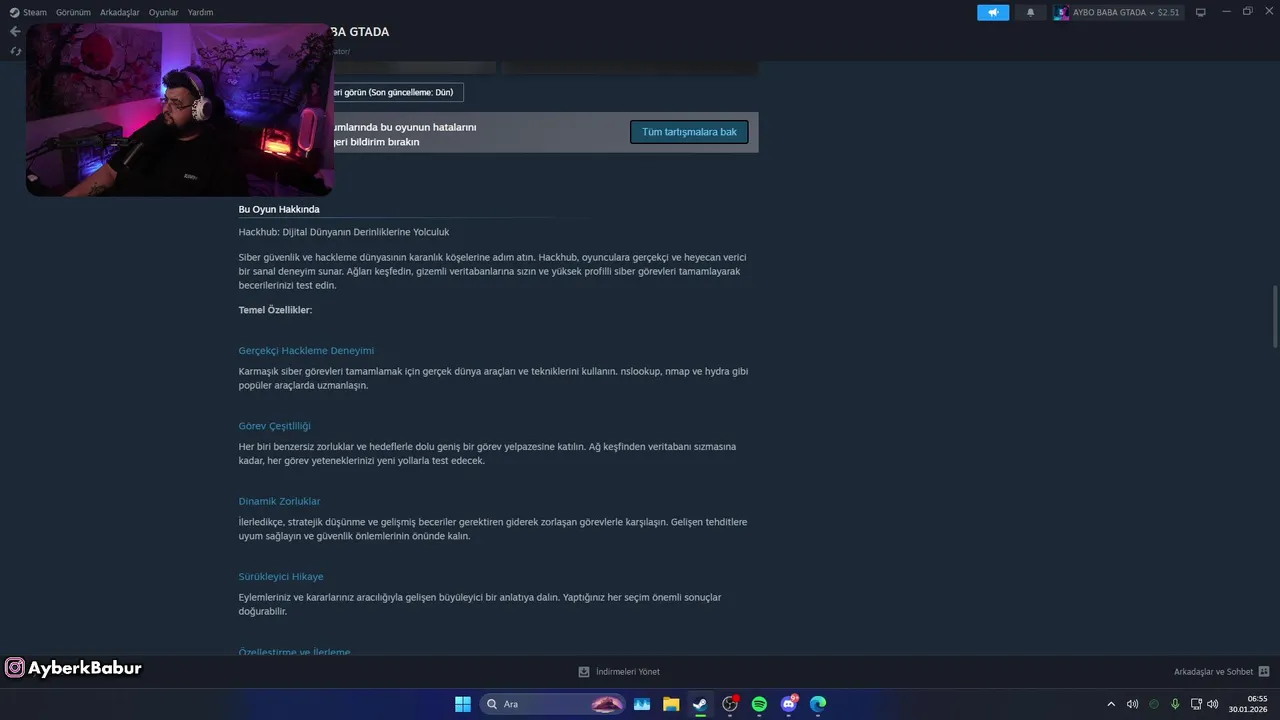Image resolution: width=1280 pixels, height=720 pixels.
Task: Click İndirmeleri Yönet at the bottom
Action: tap(628, 672)
